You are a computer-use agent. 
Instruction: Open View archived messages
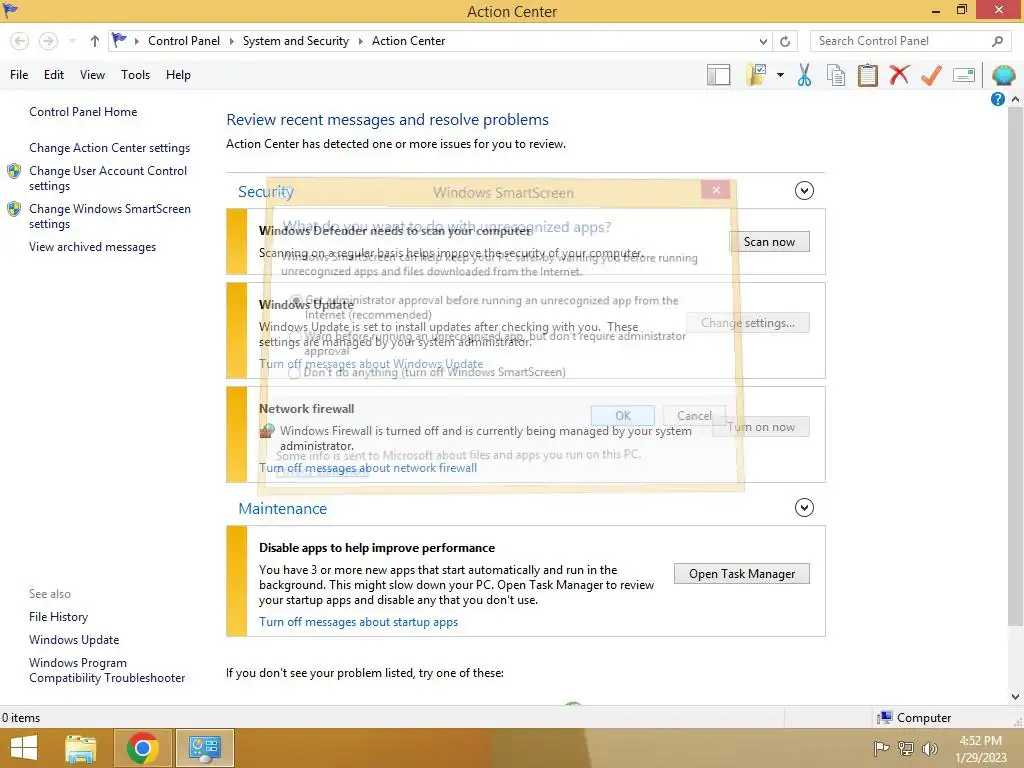point(92,247)
